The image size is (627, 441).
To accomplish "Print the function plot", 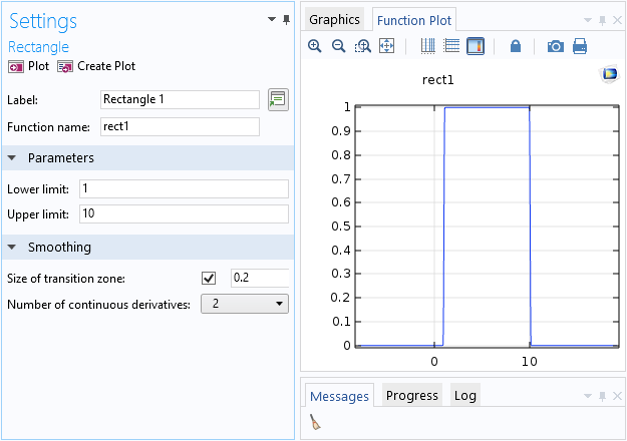I will coord(580,46).
